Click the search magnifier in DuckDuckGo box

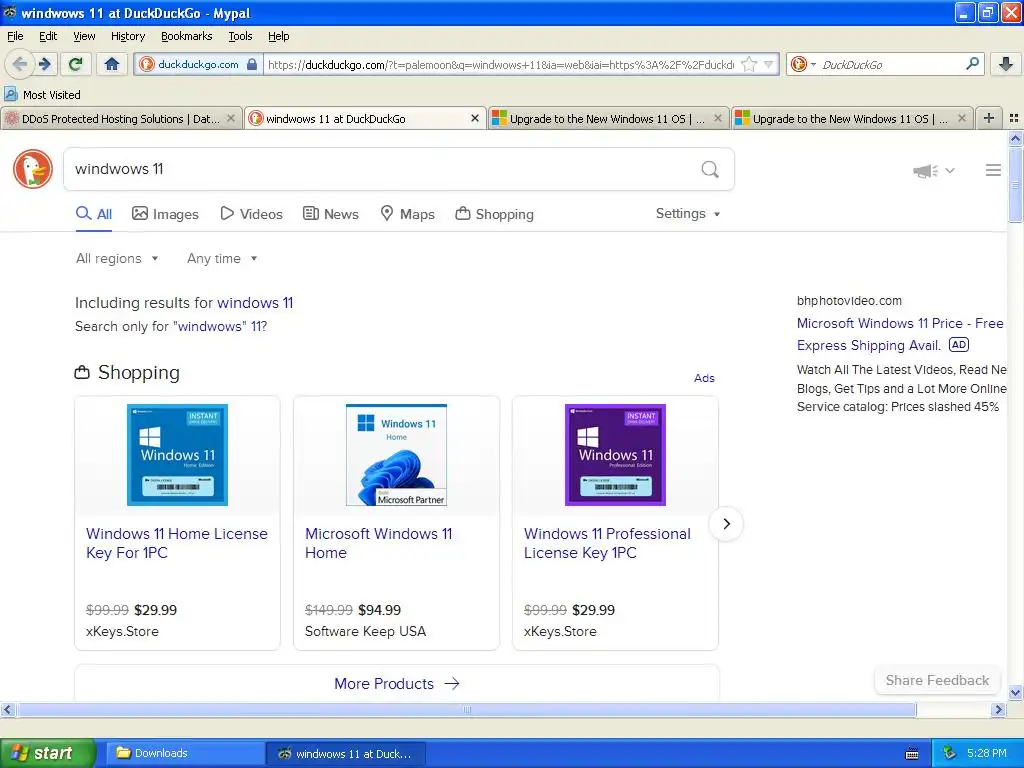[x=710, y=169]
